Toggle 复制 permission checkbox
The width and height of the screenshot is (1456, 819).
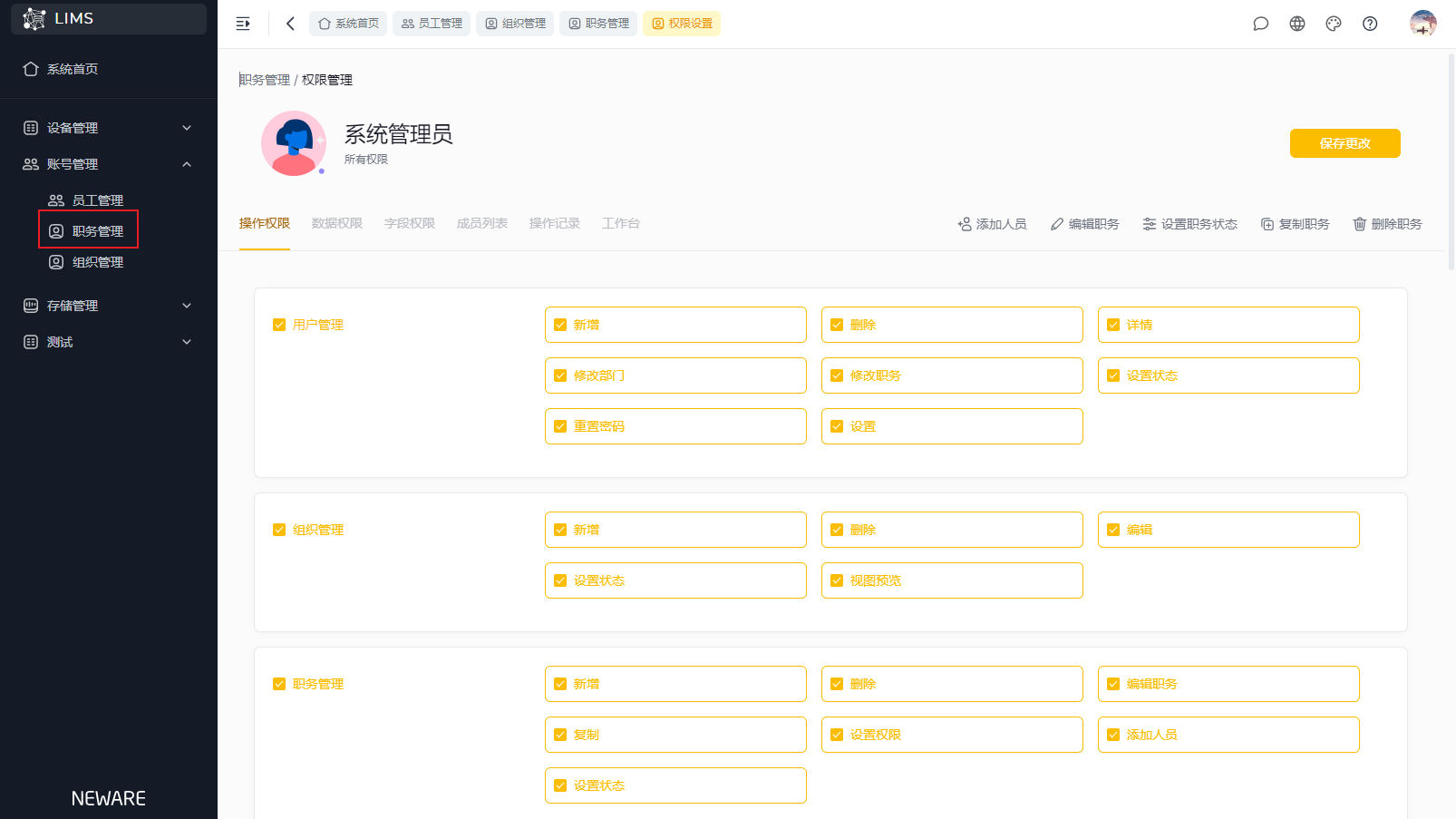click(560, 735)
